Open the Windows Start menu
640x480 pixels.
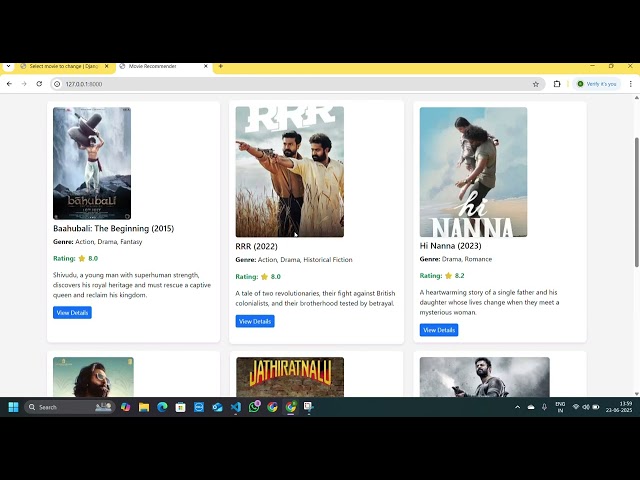click(13, 407)
